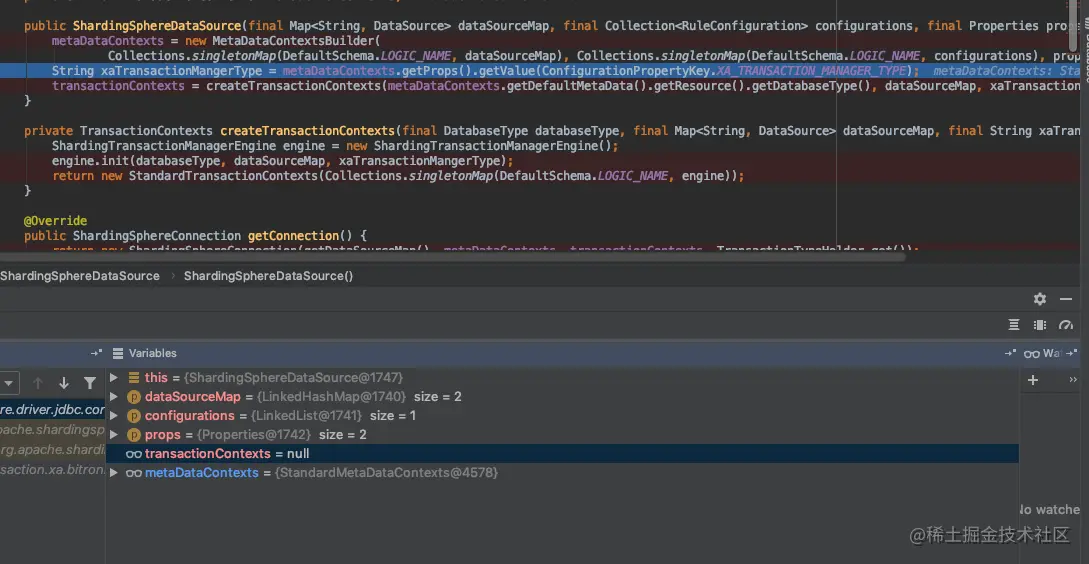
Task: Click the glasses icon beside metaDataContexts
Action: 133,473
